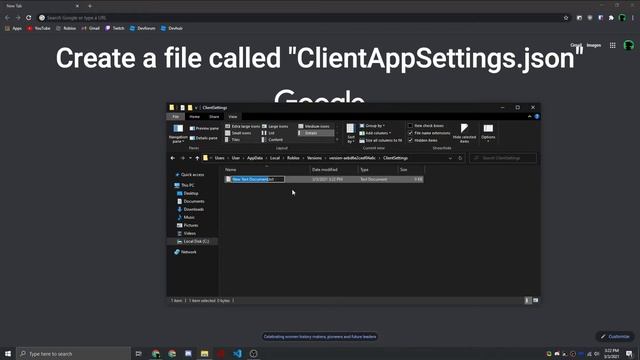Toggle the Preview pane
640x360 pixels.
tap(204, 128)
